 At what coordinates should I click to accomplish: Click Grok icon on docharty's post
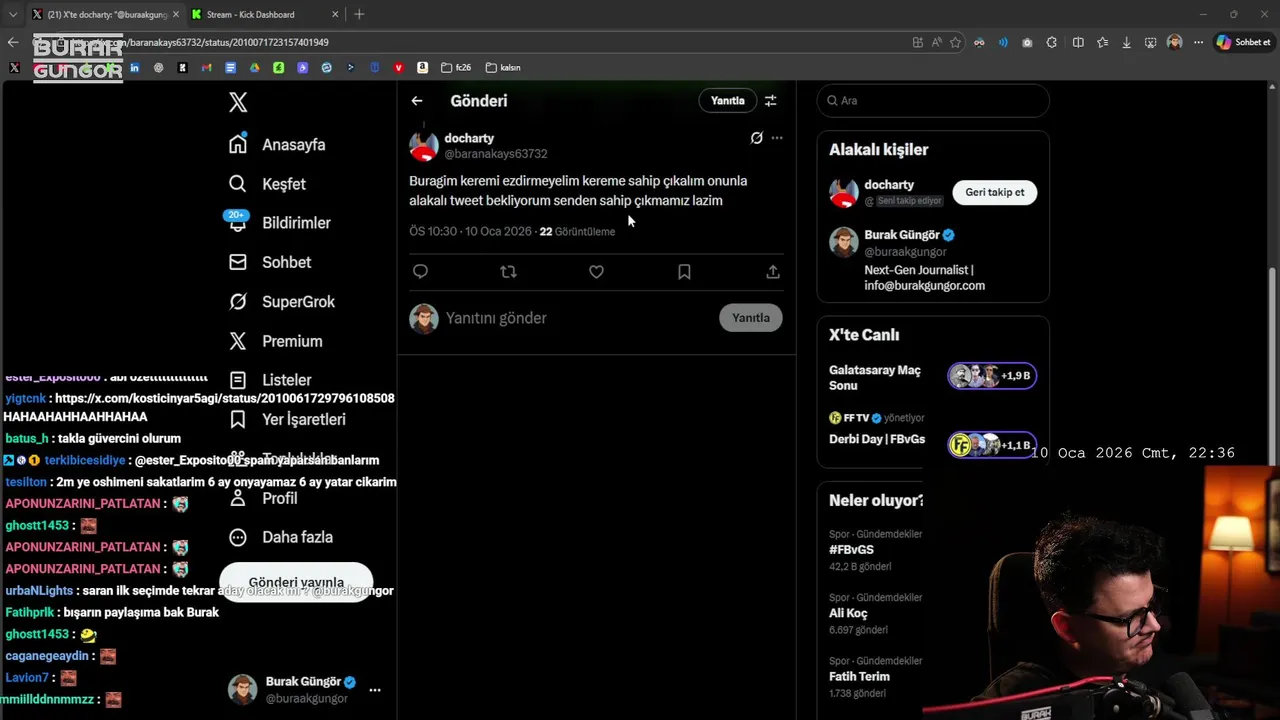[x=756, y=138]
